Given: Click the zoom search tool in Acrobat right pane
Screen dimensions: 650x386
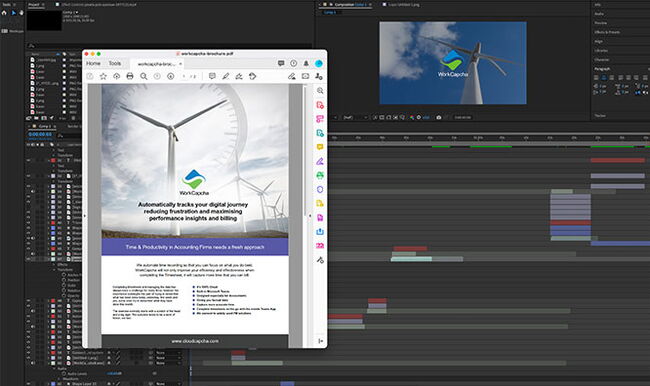Looking at the screenshot, I should [x=320, y=90].
